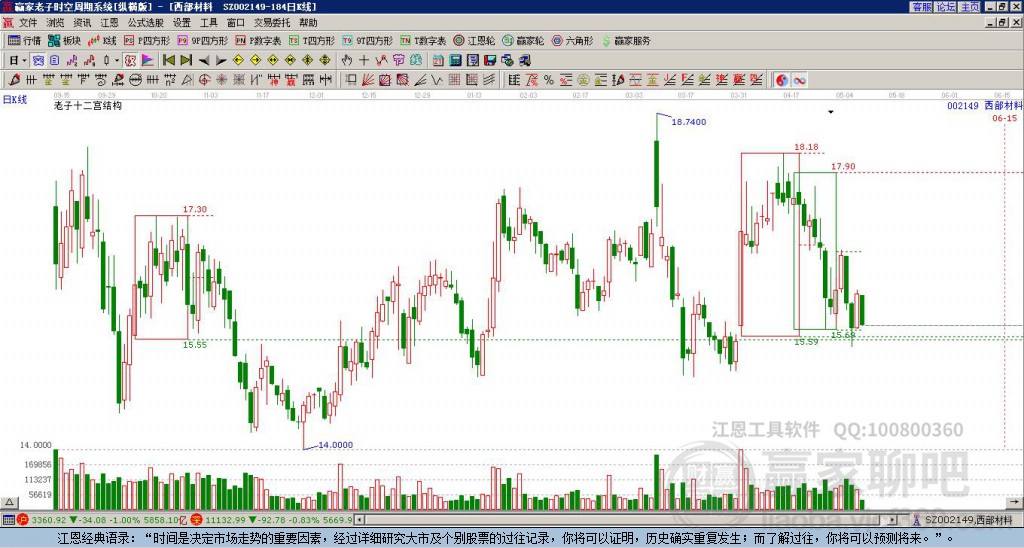Open the P数字表 tool
Viewport: 1024px width, 548px height.
(x=258, y=40)
